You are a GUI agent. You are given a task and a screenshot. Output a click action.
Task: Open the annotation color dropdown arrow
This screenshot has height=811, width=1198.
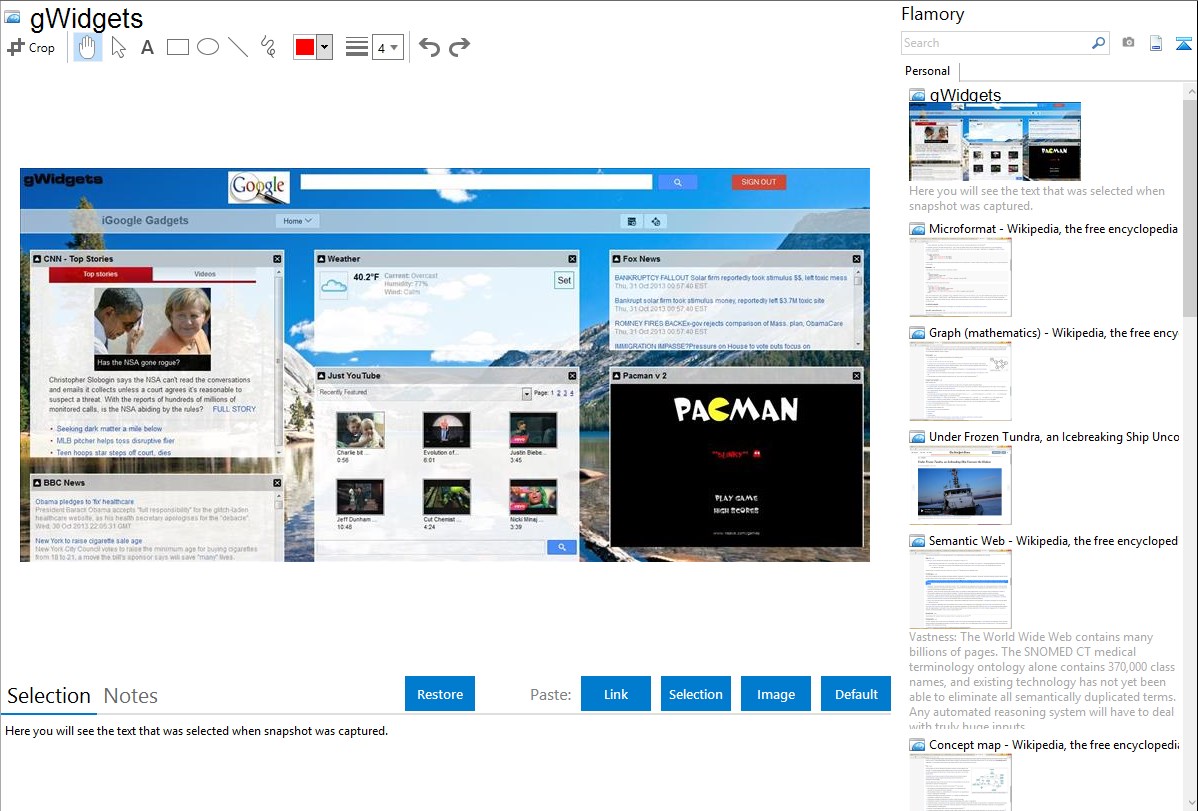click(325, 47)
